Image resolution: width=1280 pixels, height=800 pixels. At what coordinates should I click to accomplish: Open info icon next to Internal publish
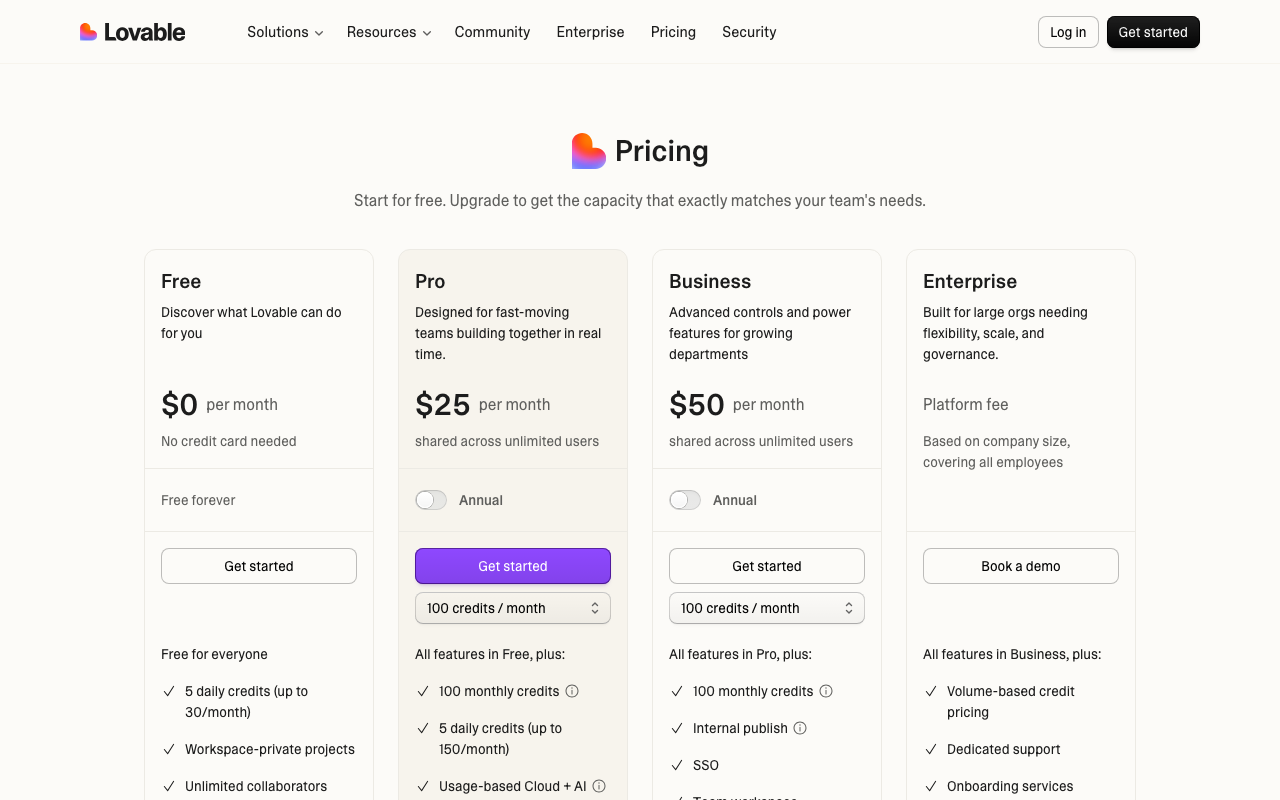click(x=800, y=728)
